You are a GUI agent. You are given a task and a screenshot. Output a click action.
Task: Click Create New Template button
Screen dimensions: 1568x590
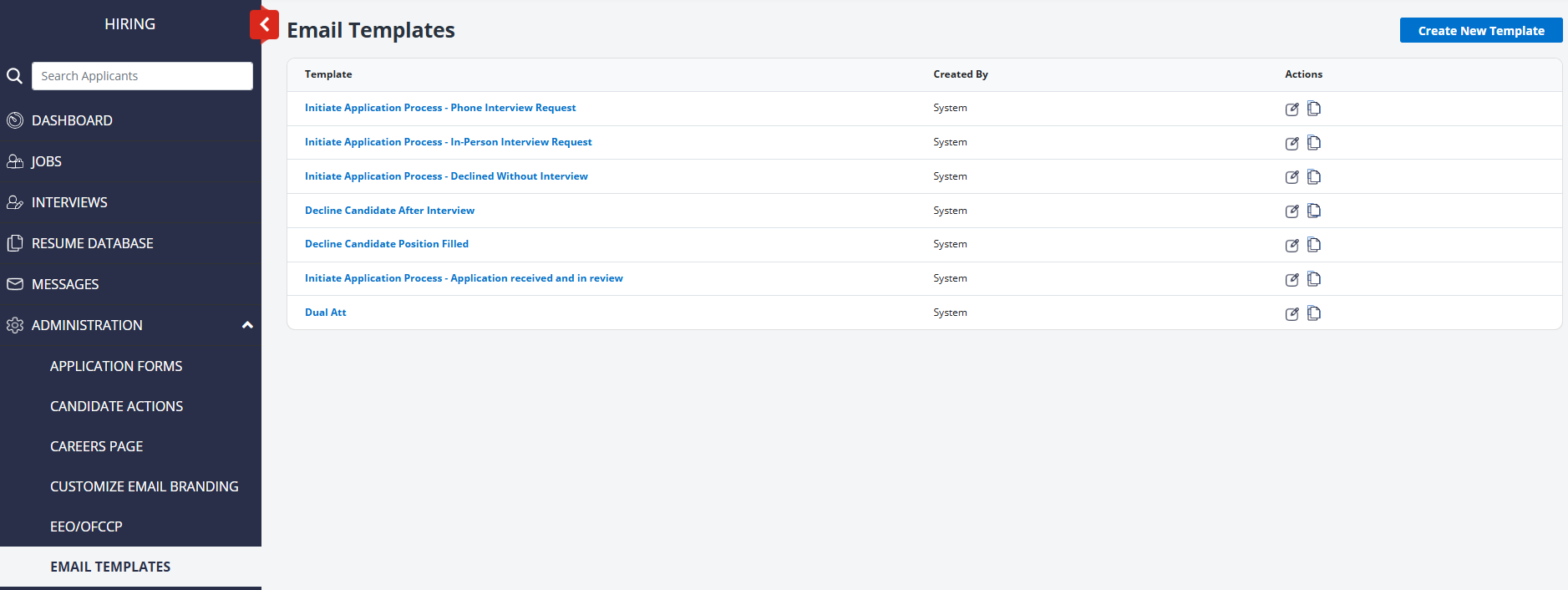click(1480, 31)
